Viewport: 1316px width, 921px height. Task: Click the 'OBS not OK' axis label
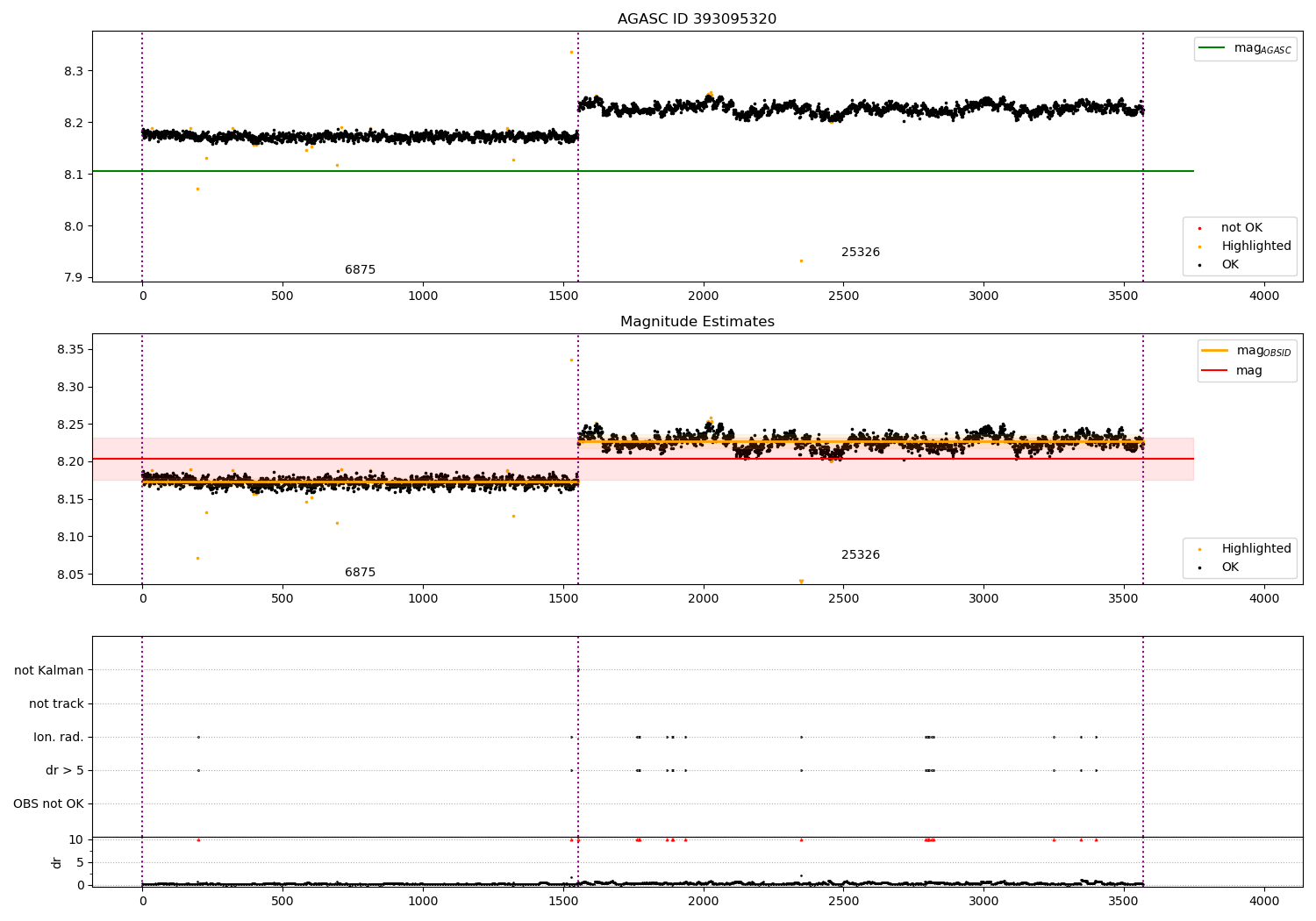pyautogui.click(x=48, y=804)
